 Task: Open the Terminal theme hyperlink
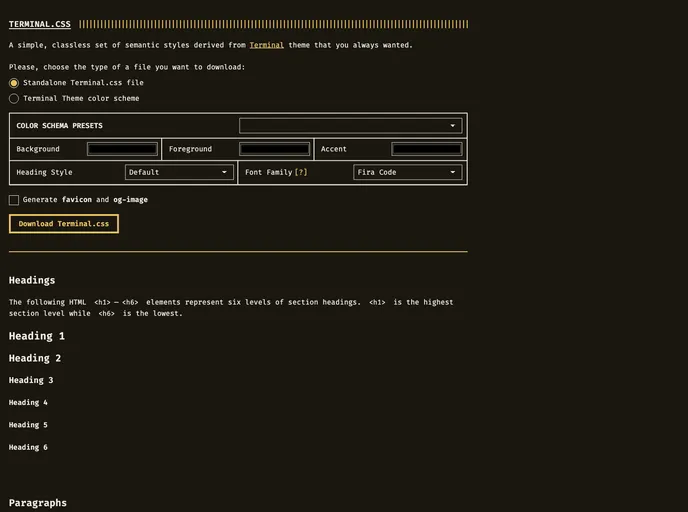tap(266, 45)
